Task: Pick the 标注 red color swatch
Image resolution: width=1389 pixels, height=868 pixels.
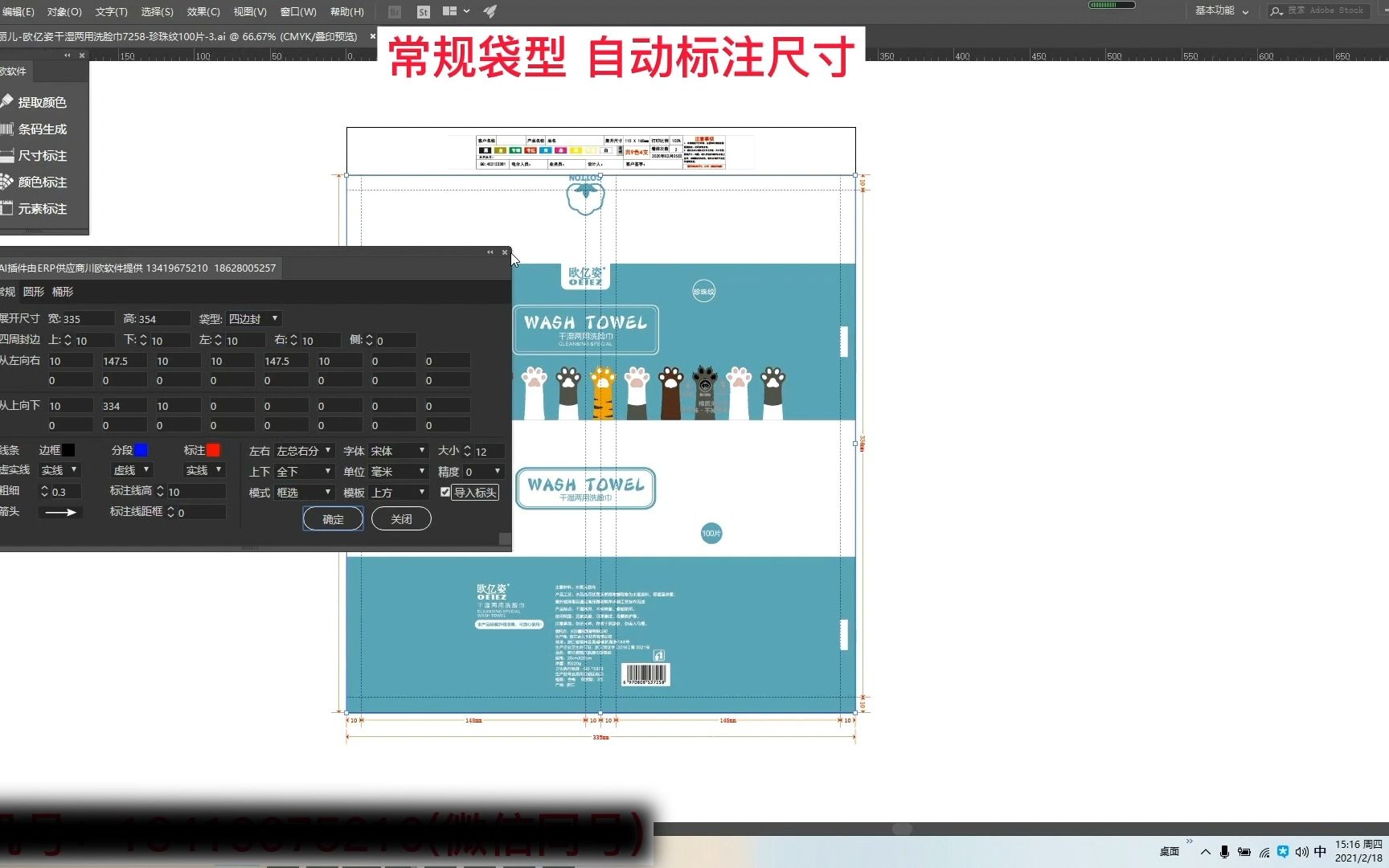Action: [213, 450]
